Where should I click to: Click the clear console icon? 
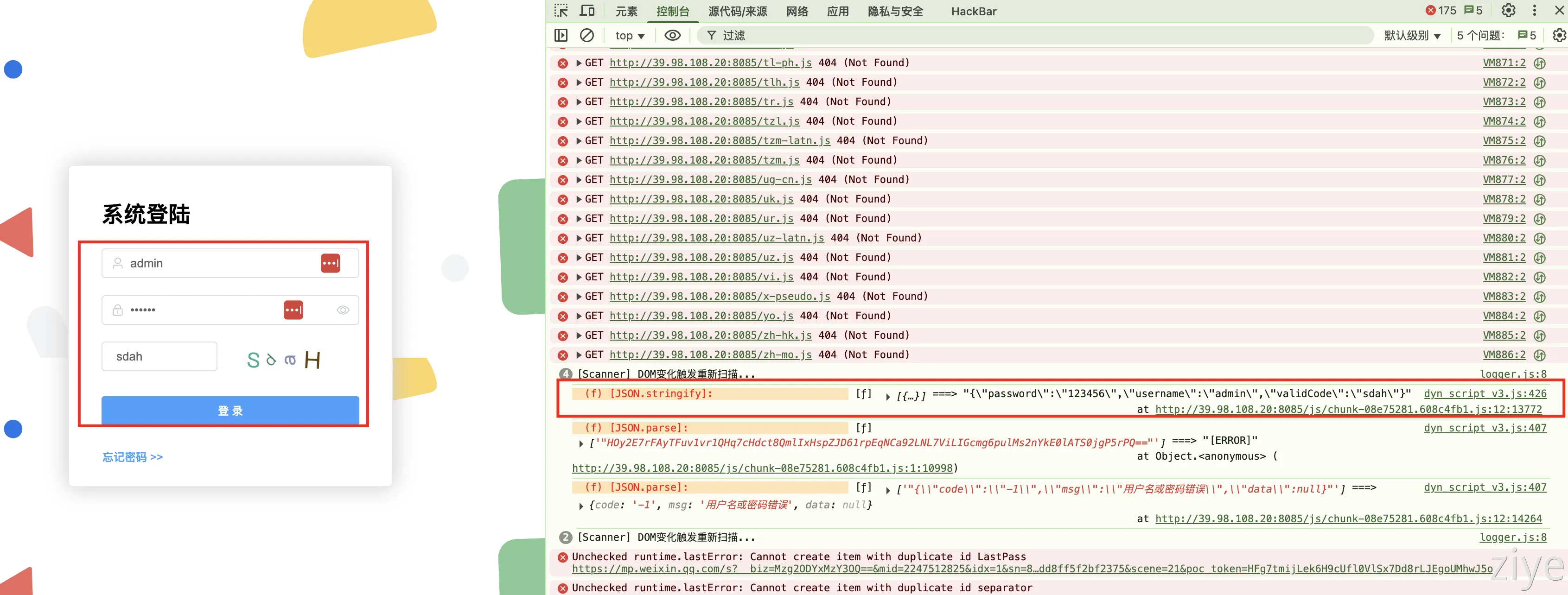pyautogui.click(x=587, y=35)
